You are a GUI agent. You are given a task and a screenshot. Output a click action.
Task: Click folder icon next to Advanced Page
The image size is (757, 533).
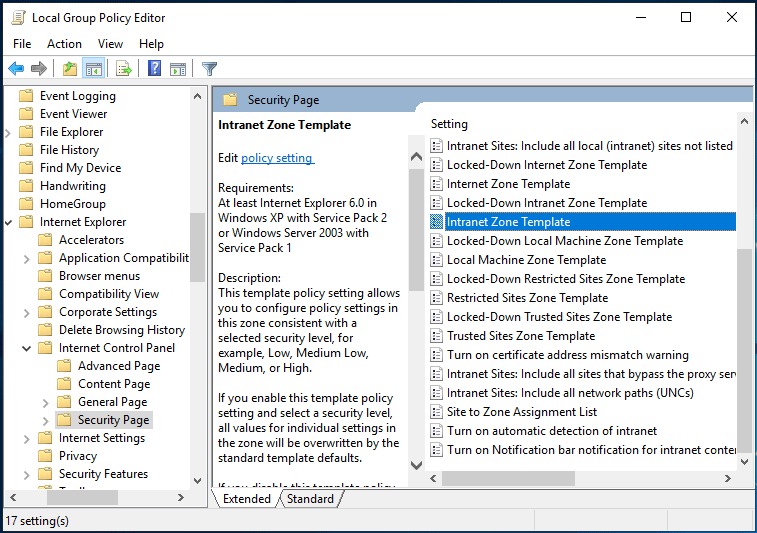64,365
